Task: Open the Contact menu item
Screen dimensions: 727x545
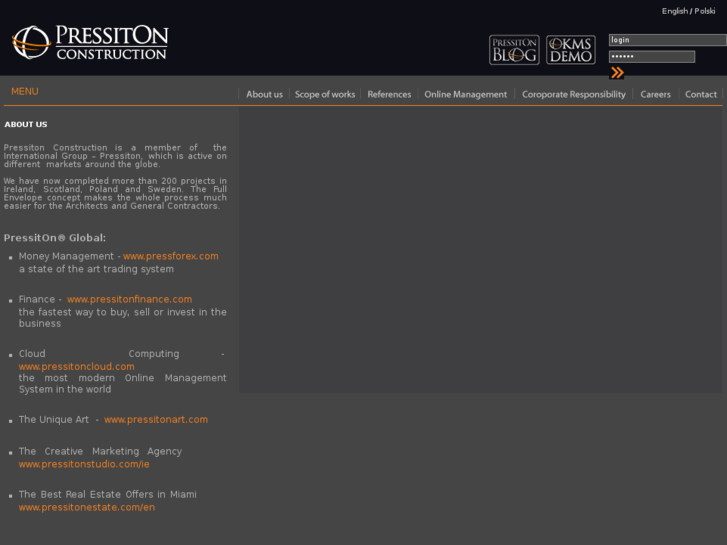Action: coord(701,94)
